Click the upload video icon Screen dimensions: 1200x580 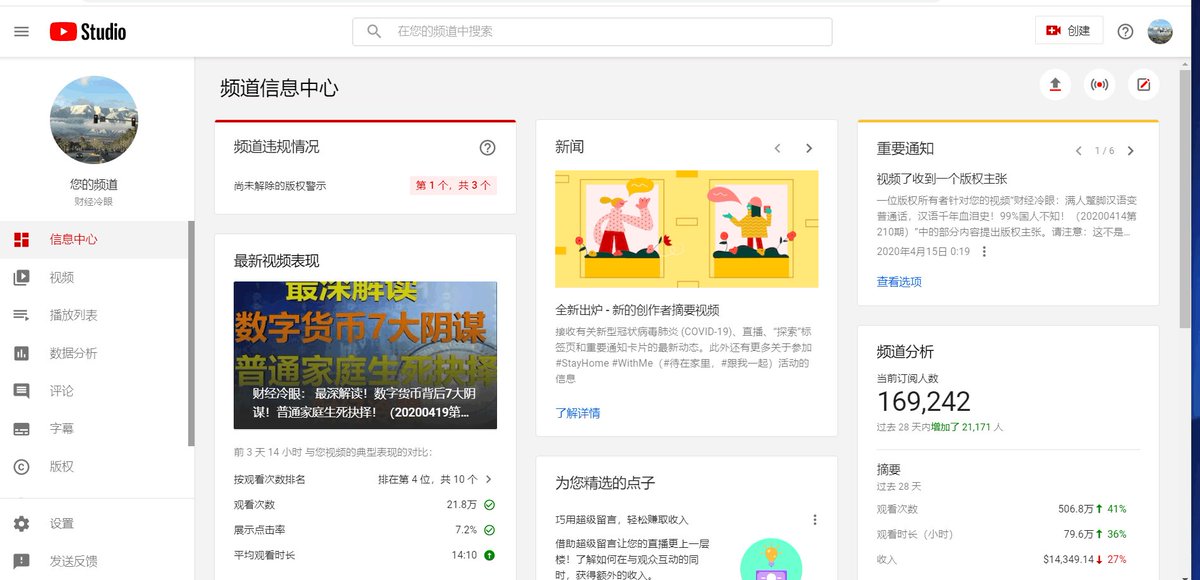pos(1054,85)
